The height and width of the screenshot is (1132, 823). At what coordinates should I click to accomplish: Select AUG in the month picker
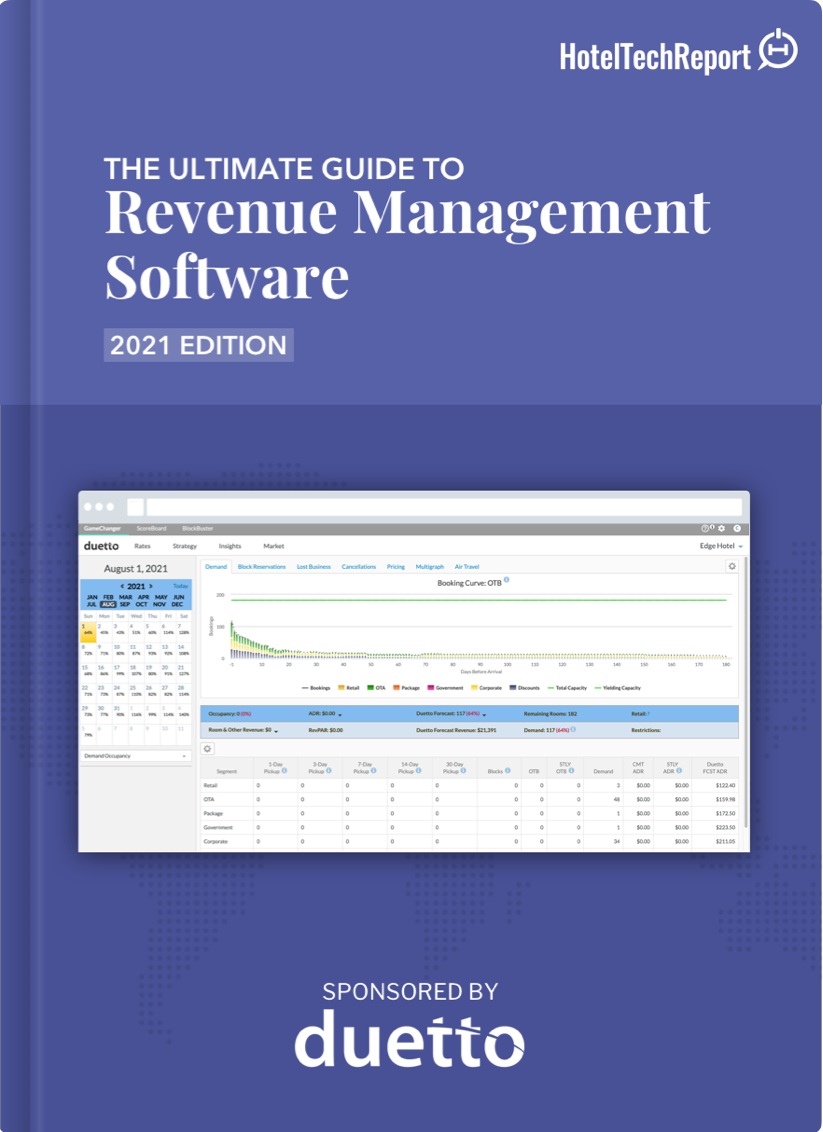(x=108, y=604)
